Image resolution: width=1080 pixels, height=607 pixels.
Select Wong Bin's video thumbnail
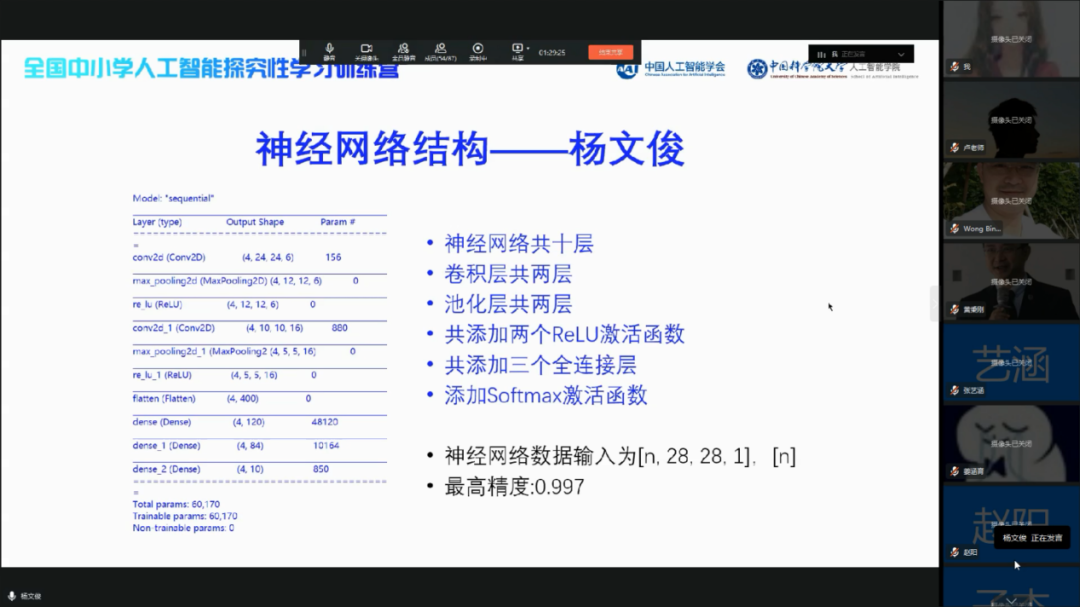pyautogui.click(x=1011, y=200)
